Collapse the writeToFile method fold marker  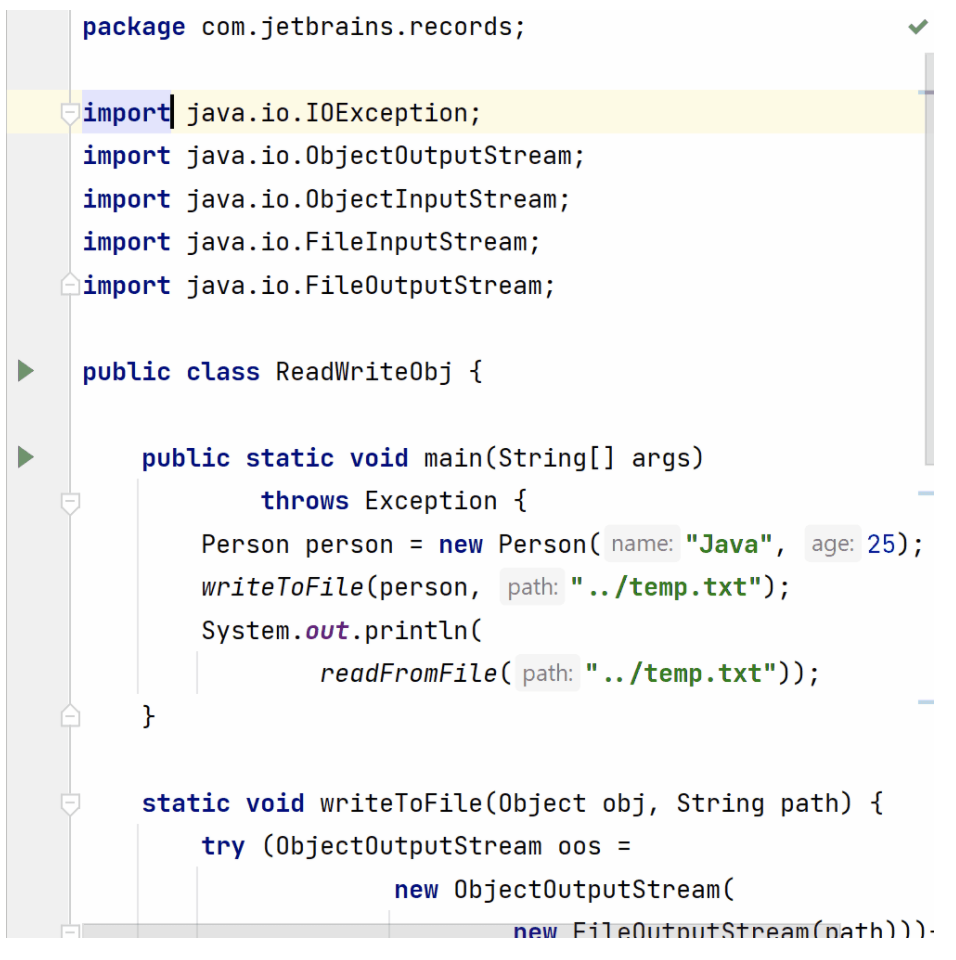[70, 803]
